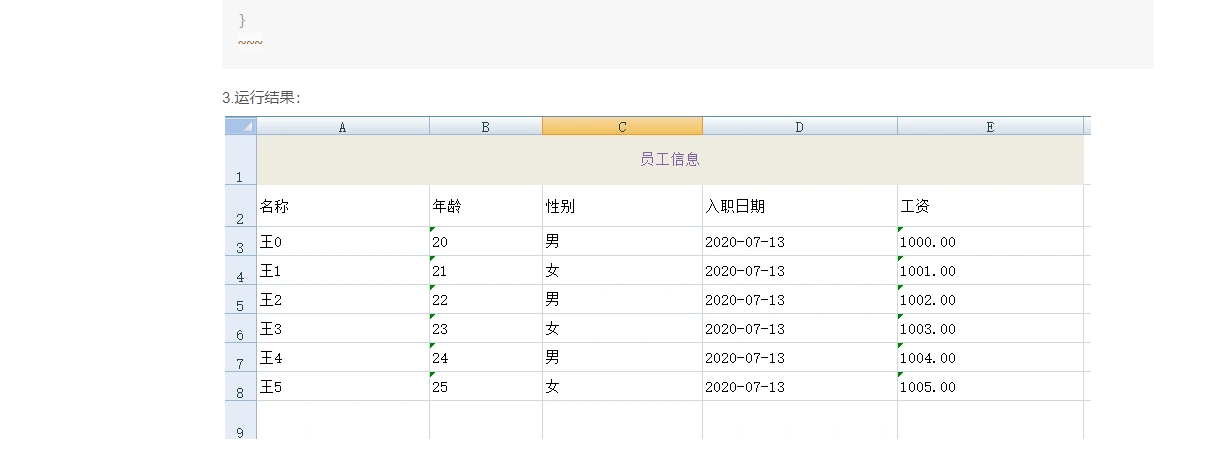Select the salary cell 1001.00
The height and width of the screenshot is (452, 1216).
[x=990, y=271]
